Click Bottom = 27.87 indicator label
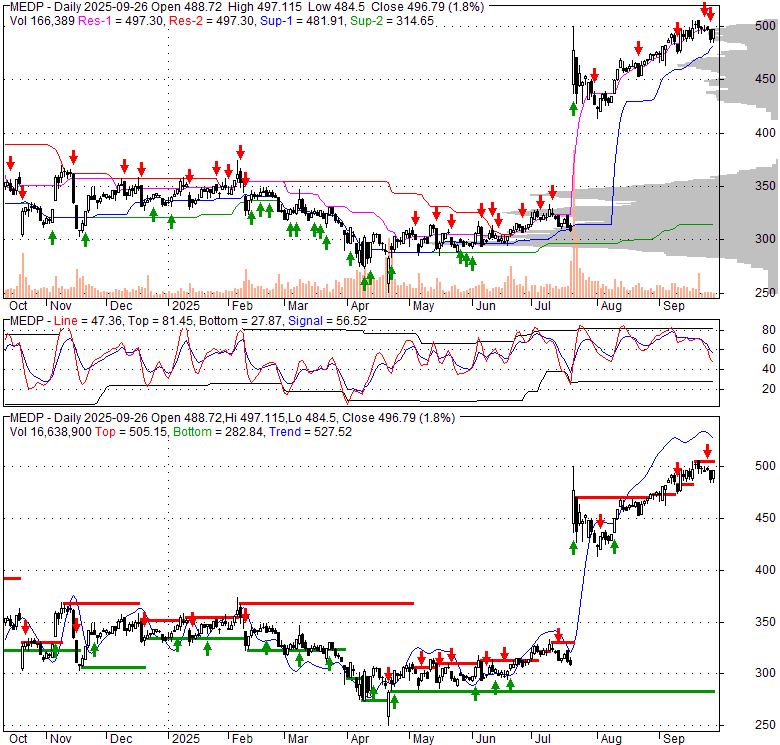 (x=241, y=321)
